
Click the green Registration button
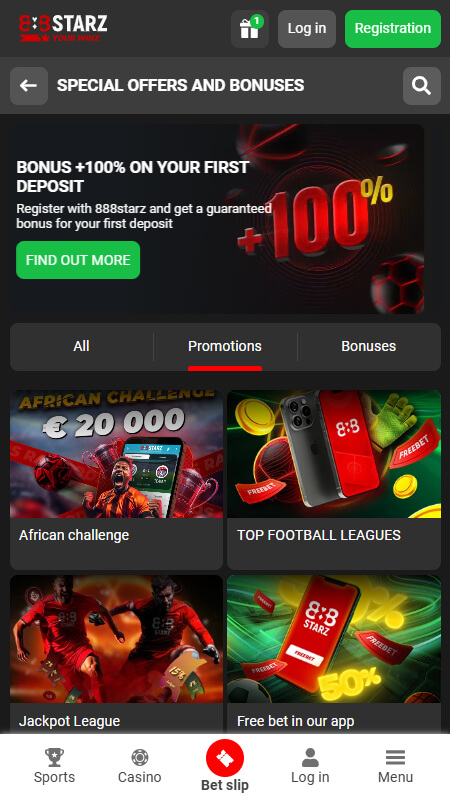point(393,29)
